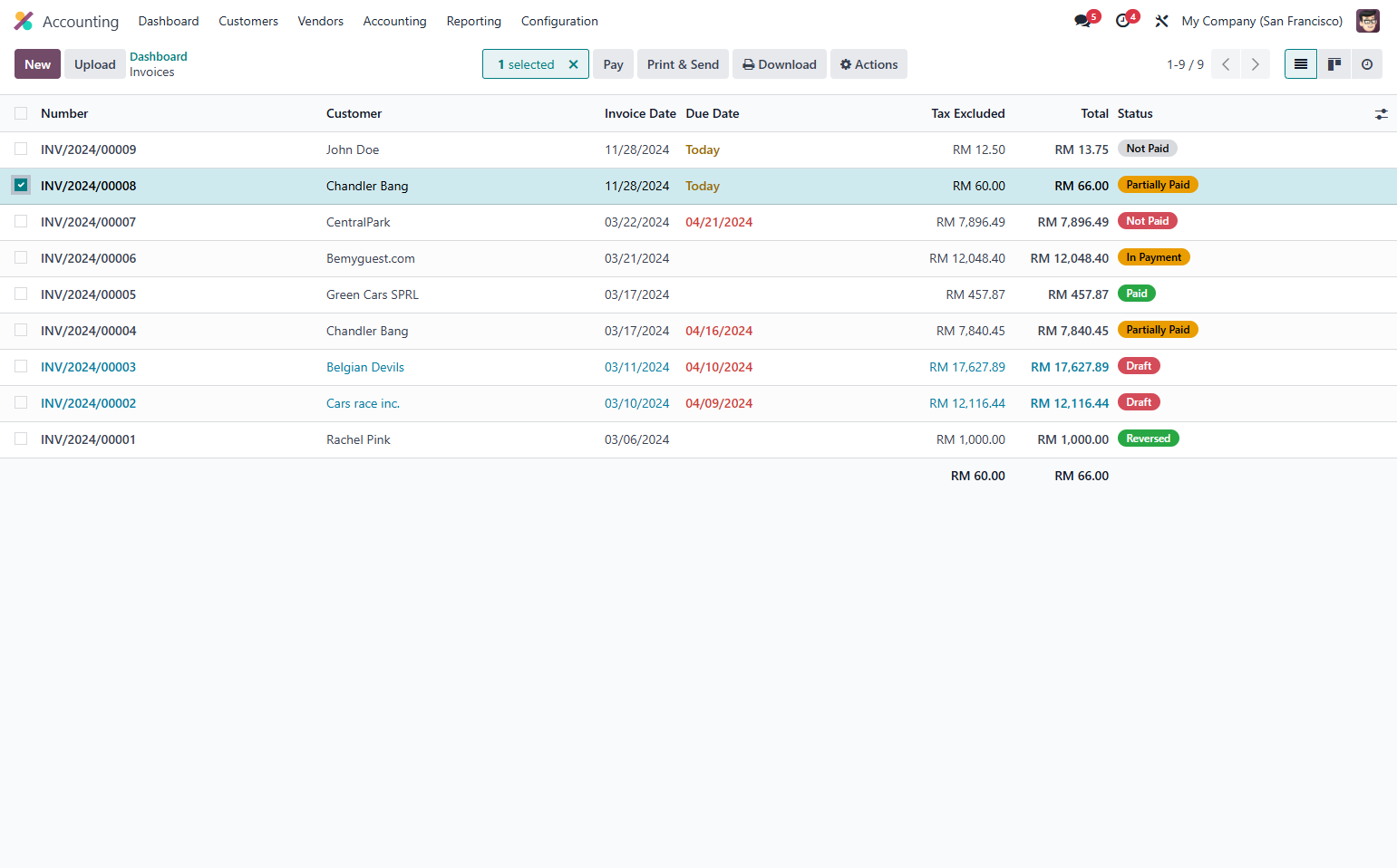Select invoice INV/2024/00009 checkbox

pyautogui.click(x=21, y=149)
